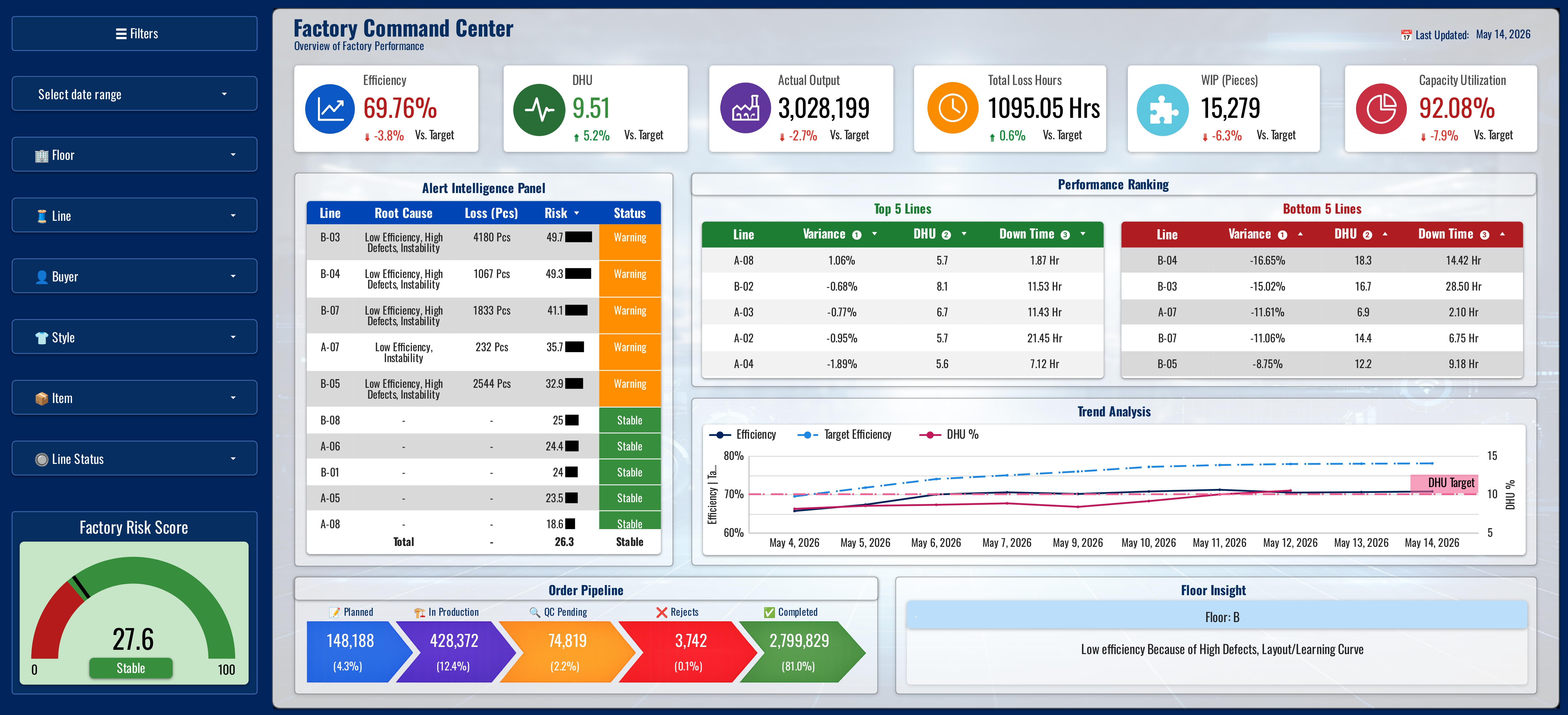The height and width of the screenshot is (715, 1568).
Task: Click A-03 row in Top 5 Lines
Action: coord(902,312)
